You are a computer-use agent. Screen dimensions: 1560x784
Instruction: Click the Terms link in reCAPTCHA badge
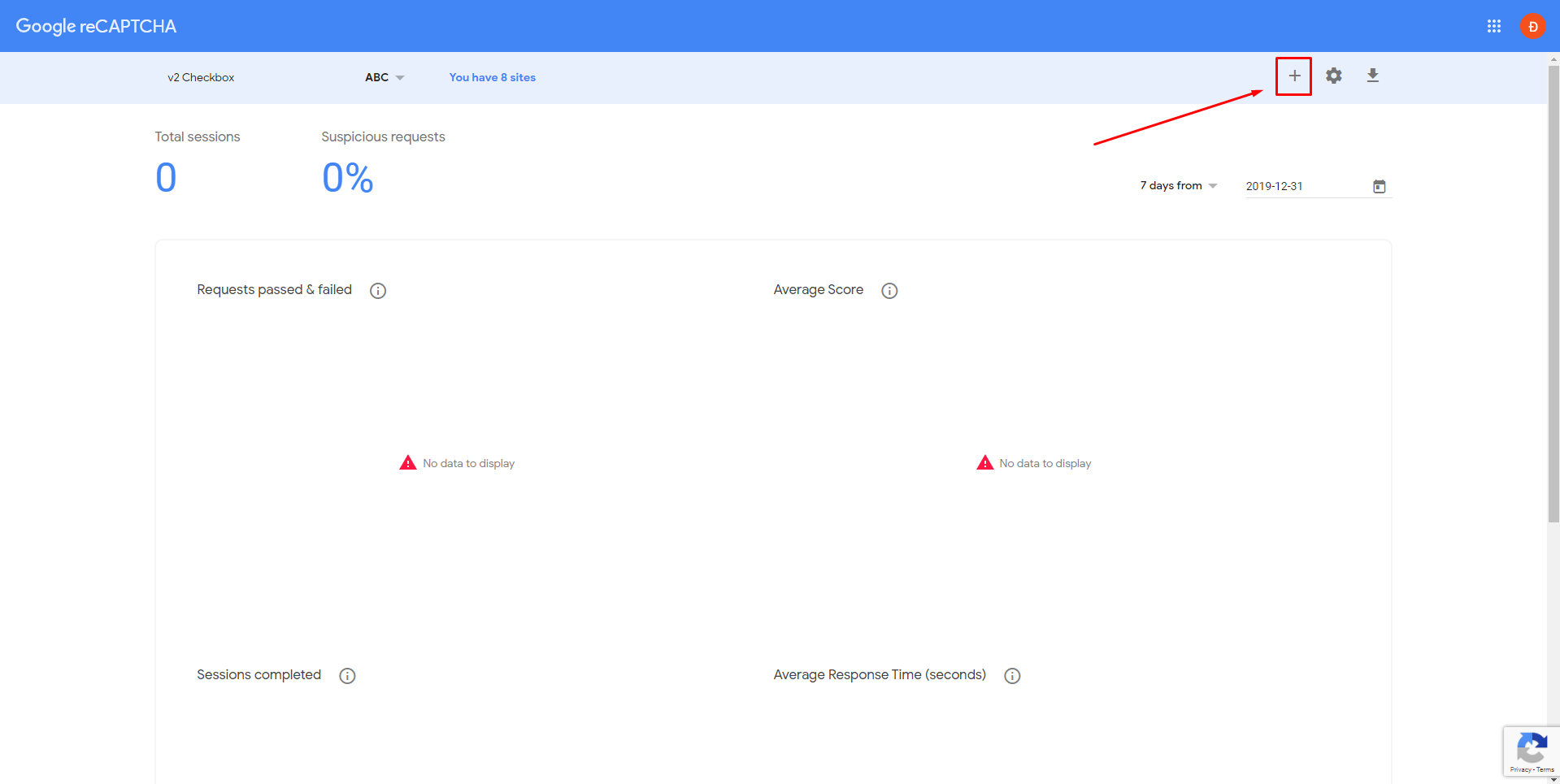[x=1545, y=769]
